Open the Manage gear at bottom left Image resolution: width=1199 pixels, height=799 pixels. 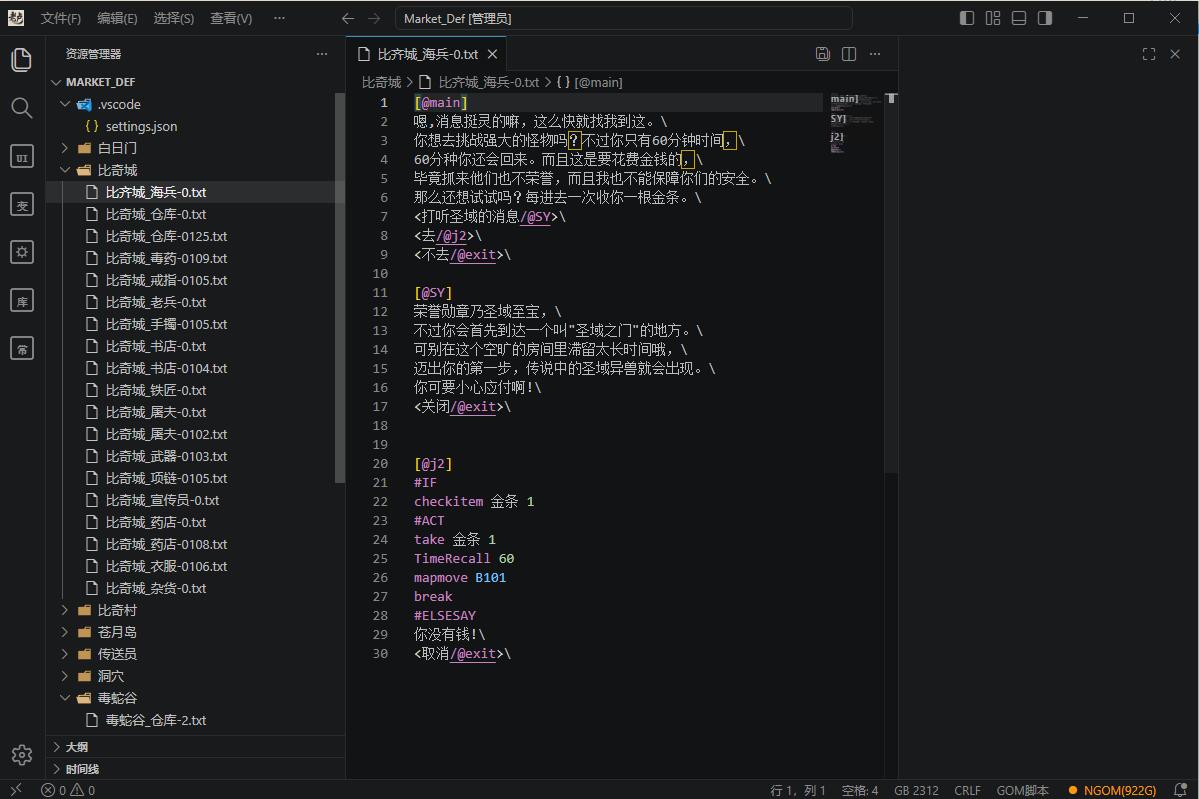pos(21,755)
